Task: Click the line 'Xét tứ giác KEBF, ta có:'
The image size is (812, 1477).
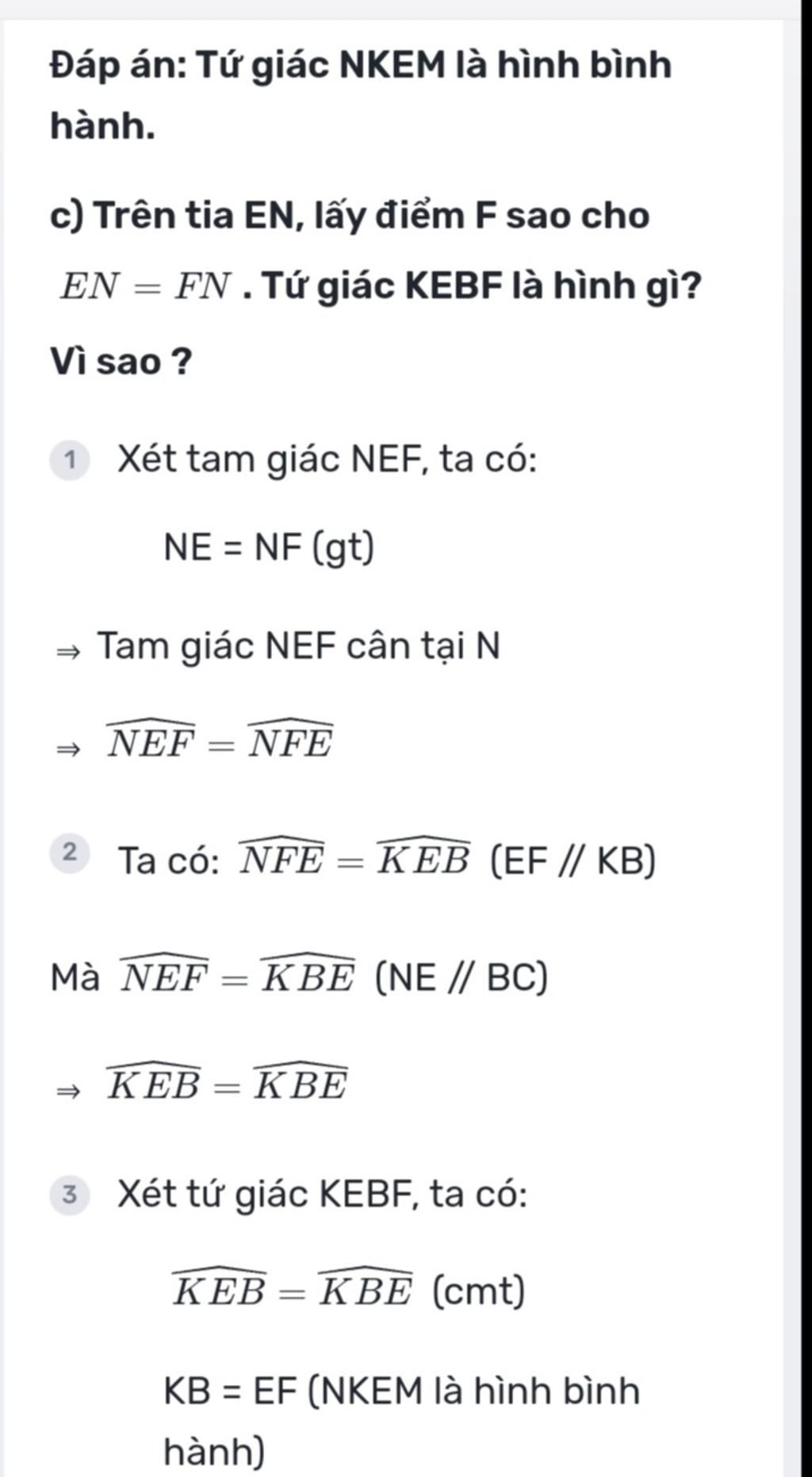Action: pyautogui.click(x=322, y=1193)
